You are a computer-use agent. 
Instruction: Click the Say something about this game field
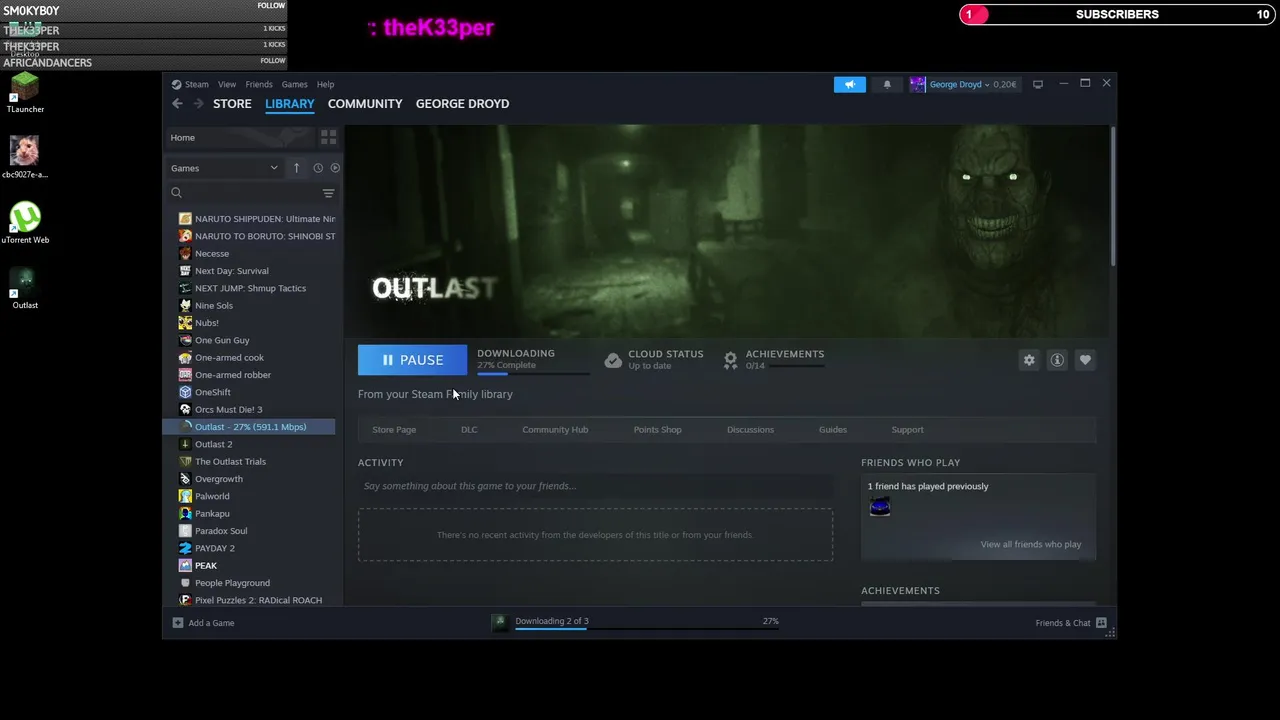(595, 486)
